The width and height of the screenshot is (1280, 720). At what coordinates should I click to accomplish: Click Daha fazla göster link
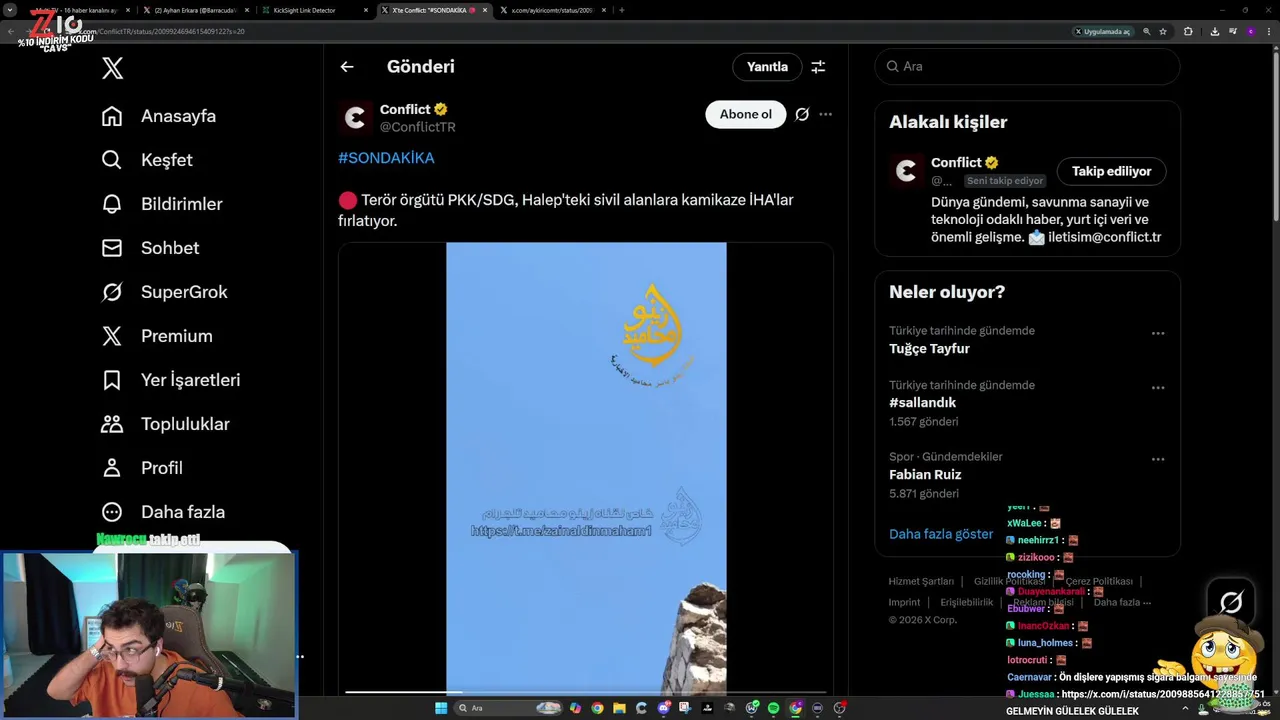(x=941, y=534)
